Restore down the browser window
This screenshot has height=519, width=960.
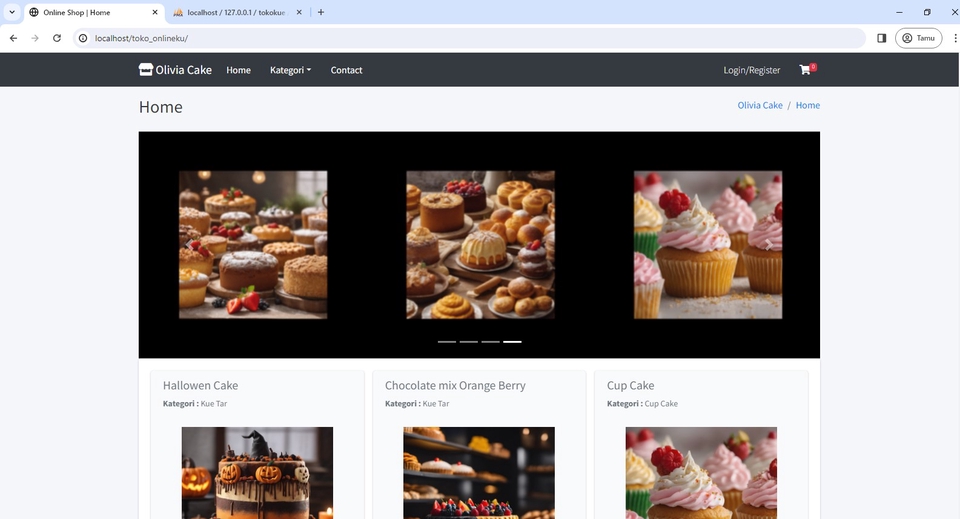point(927,12)
